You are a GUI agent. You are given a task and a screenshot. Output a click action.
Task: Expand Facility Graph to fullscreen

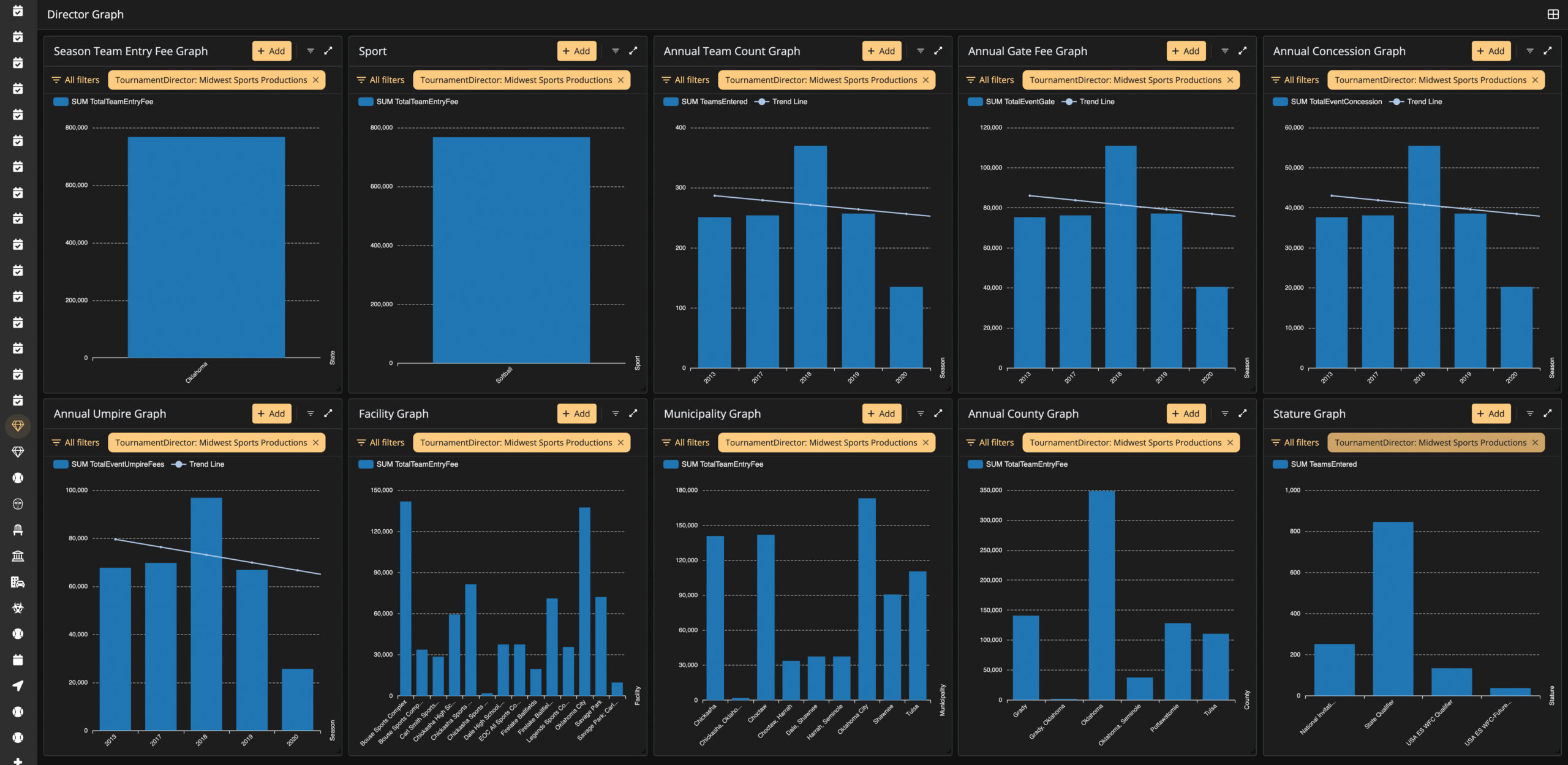[x=633, y=413]
